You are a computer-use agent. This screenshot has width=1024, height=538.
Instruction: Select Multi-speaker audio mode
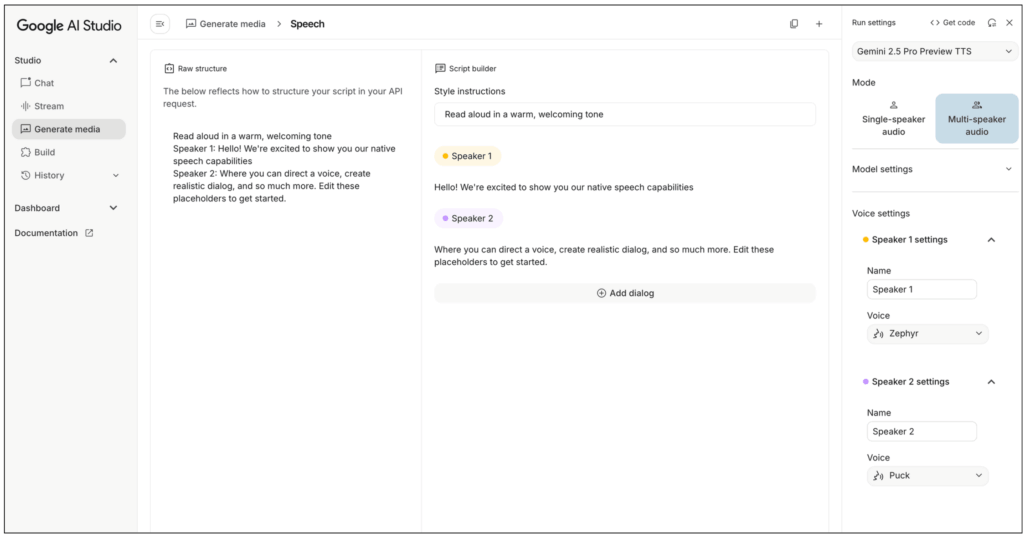[976, 118]
